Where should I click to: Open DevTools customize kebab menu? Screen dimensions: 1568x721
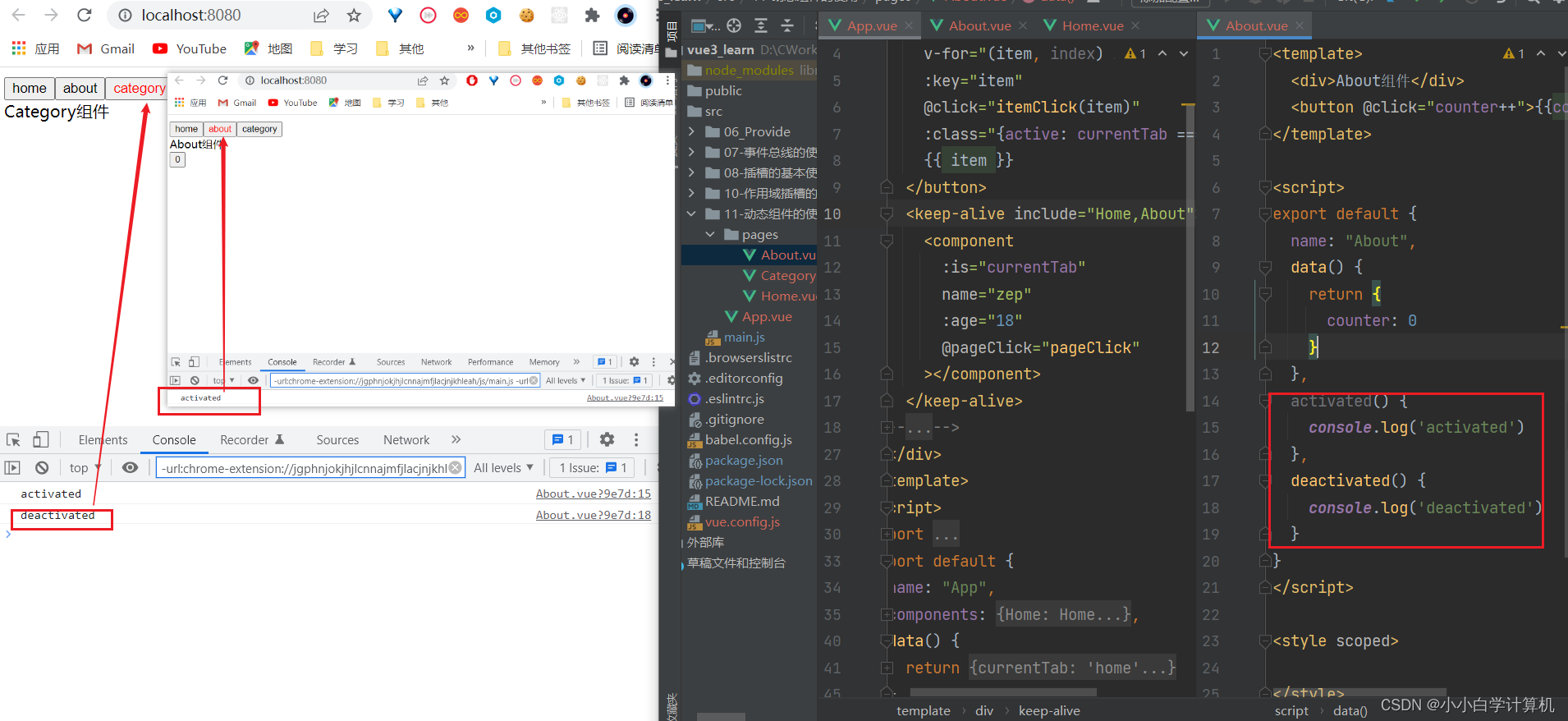pos(635,439)
